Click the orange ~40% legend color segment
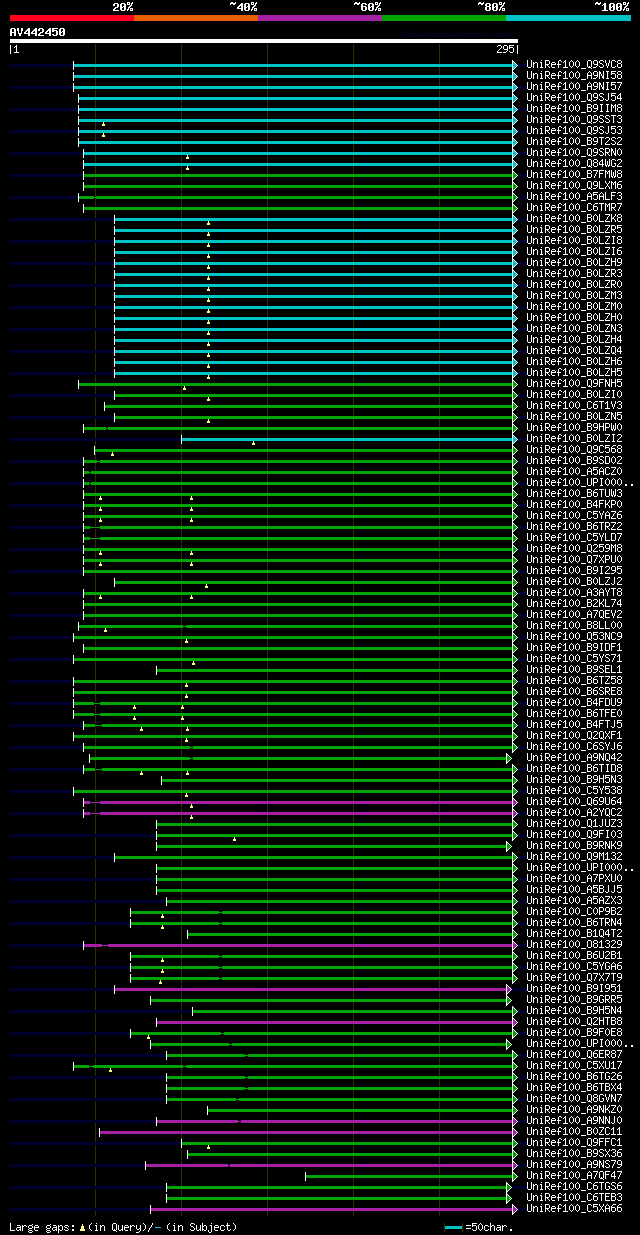 [x=196, y=18]
